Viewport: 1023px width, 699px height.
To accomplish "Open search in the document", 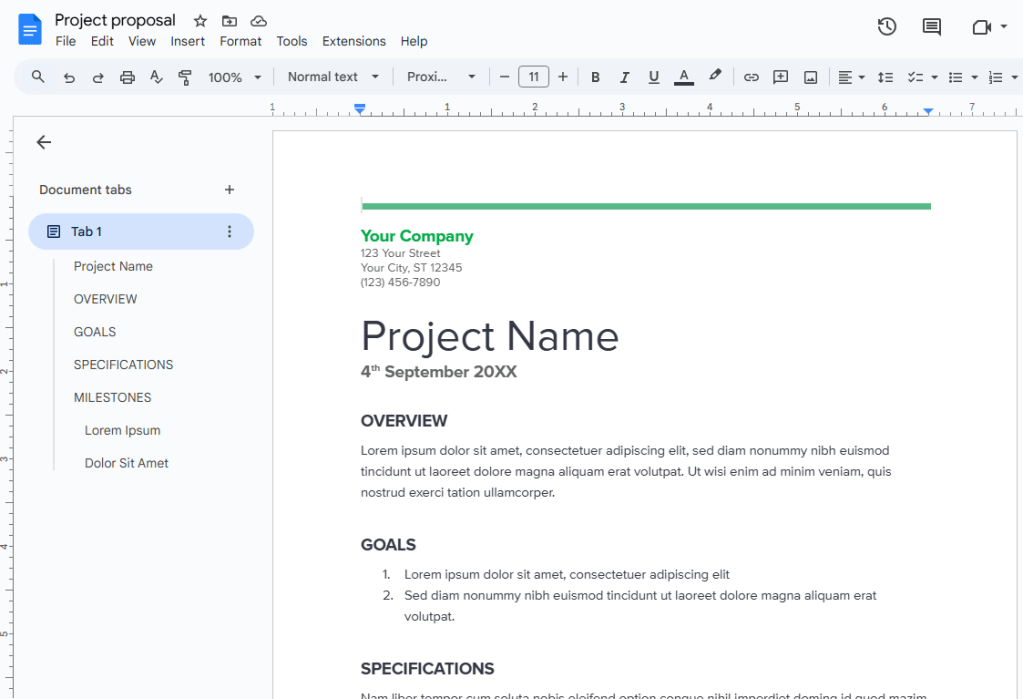I will pyautogui.click(x=37, y=76).
